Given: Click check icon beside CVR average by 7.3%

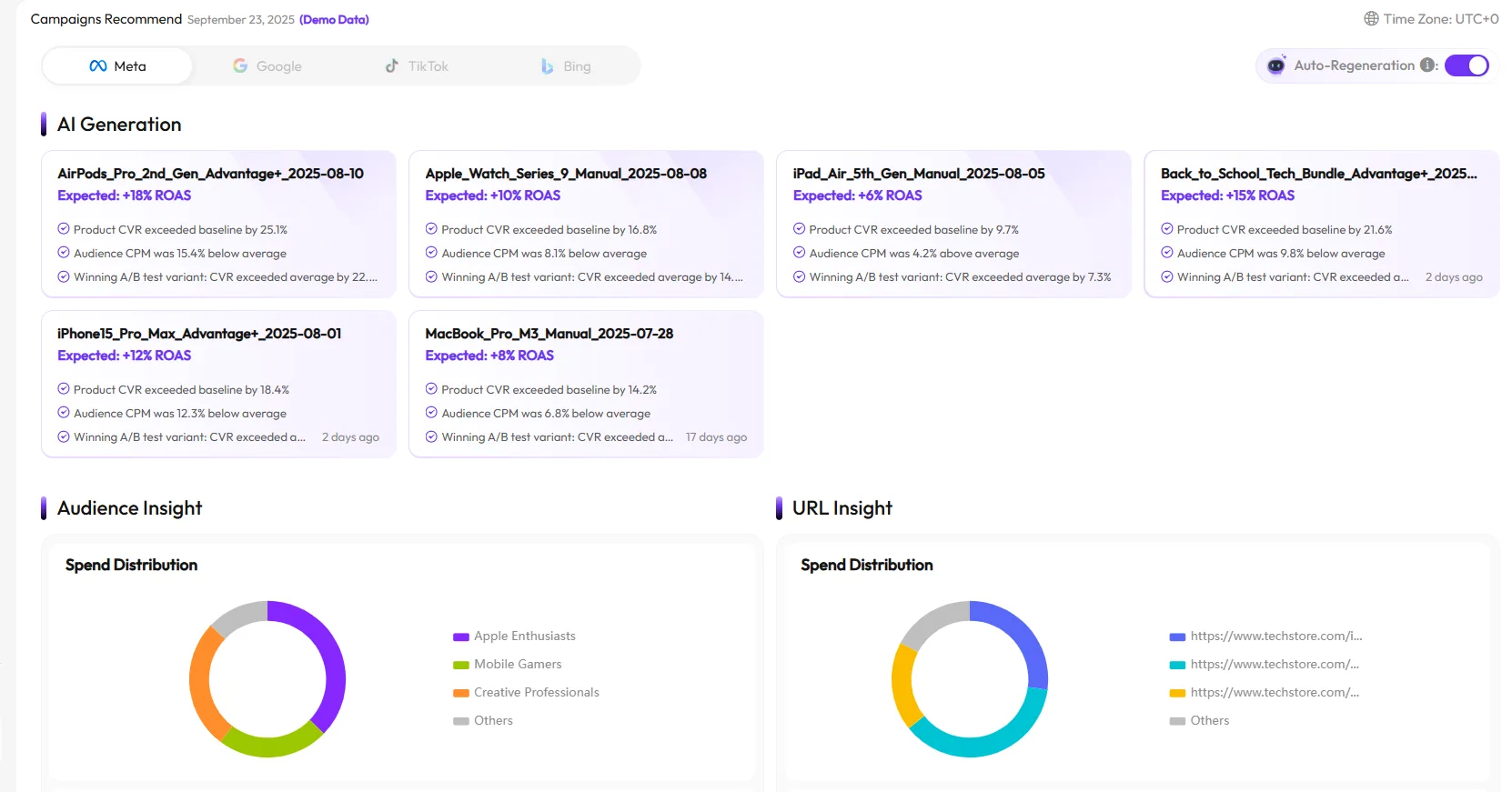Looking at the screenshot, I should click(x=799, y=276).
